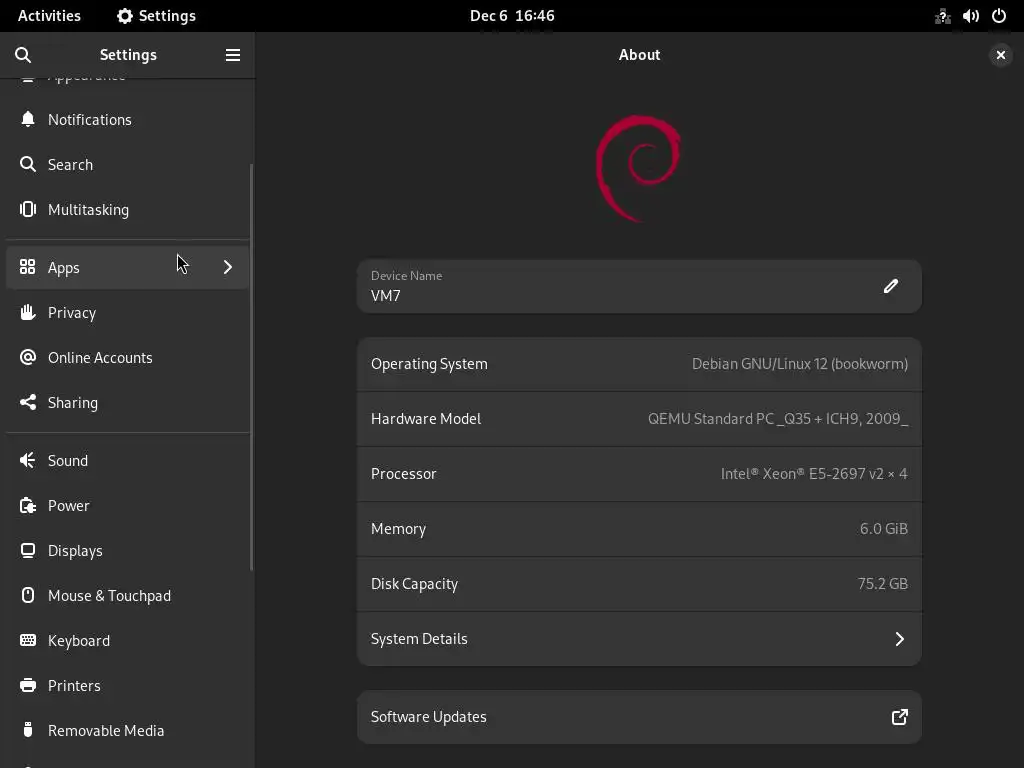1024x768 pixels.
Task: Open Sharing settings
Action: 128,403
